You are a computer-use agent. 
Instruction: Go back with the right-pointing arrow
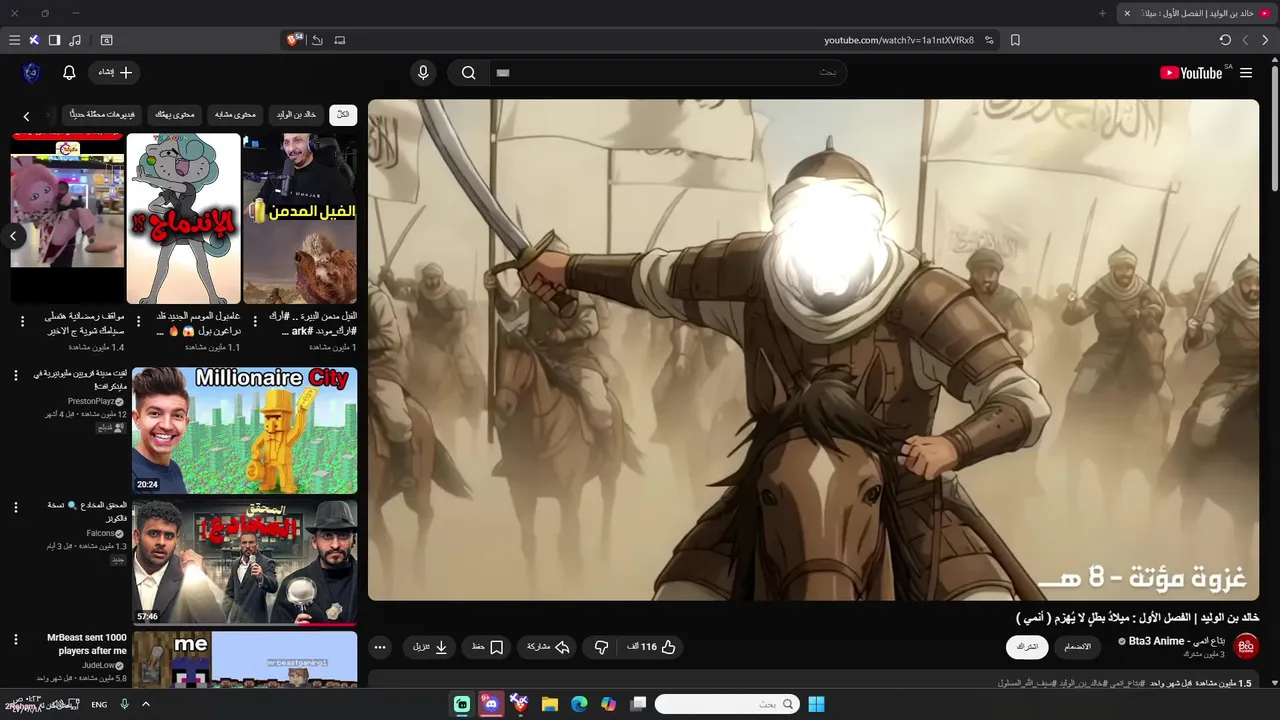(x=1265, y=40)
